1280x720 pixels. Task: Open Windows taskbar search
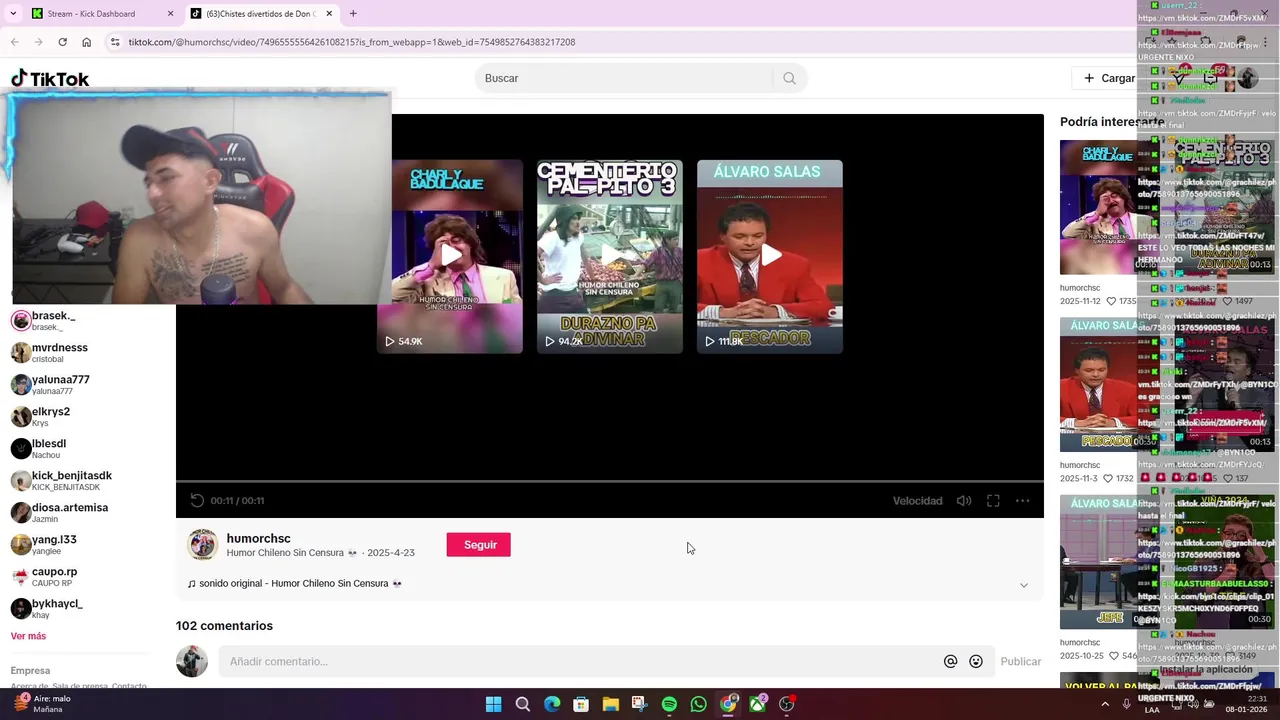pos(522,704)
